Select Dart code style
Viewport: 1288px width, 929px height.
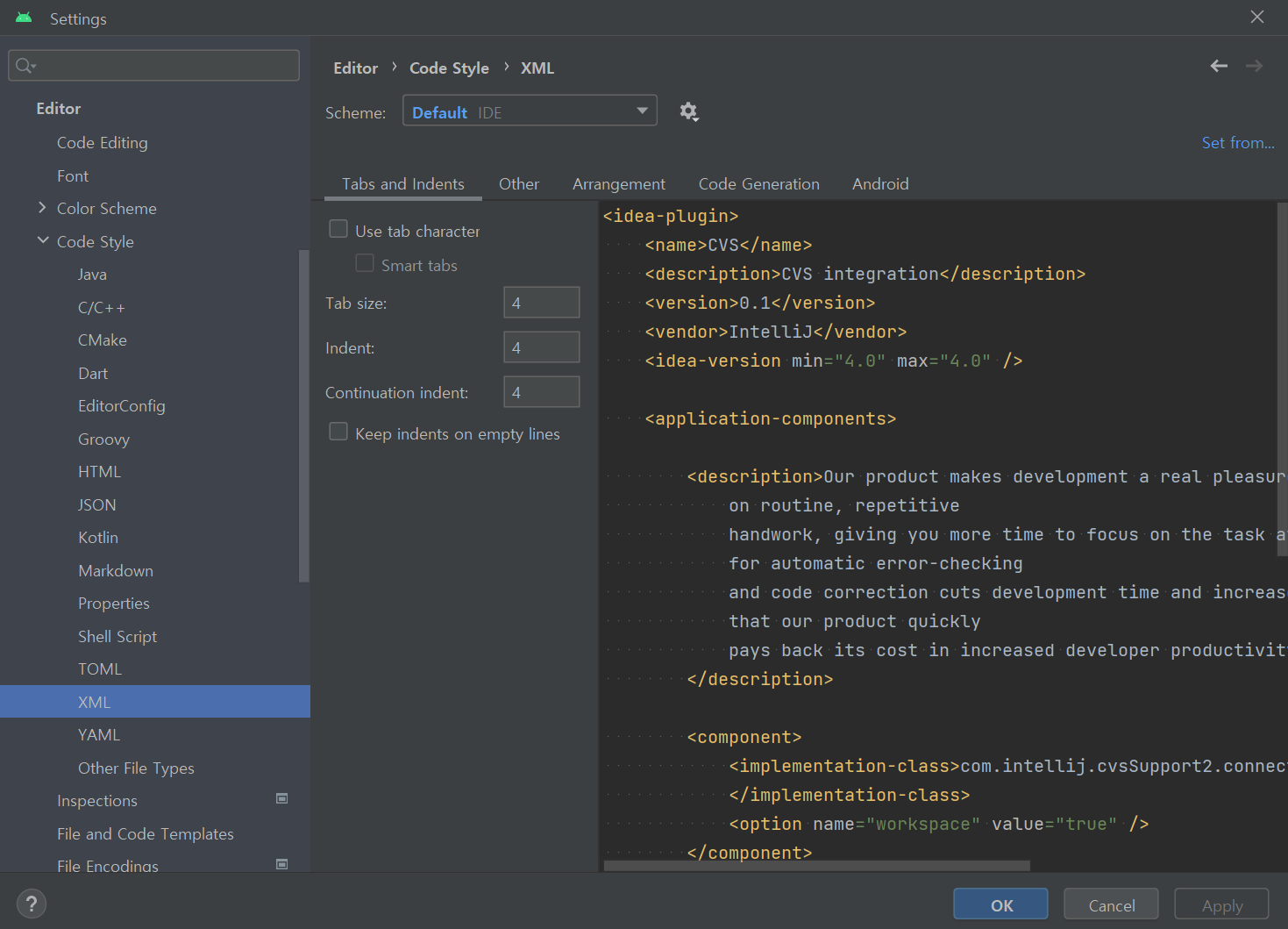click(93, 373)
